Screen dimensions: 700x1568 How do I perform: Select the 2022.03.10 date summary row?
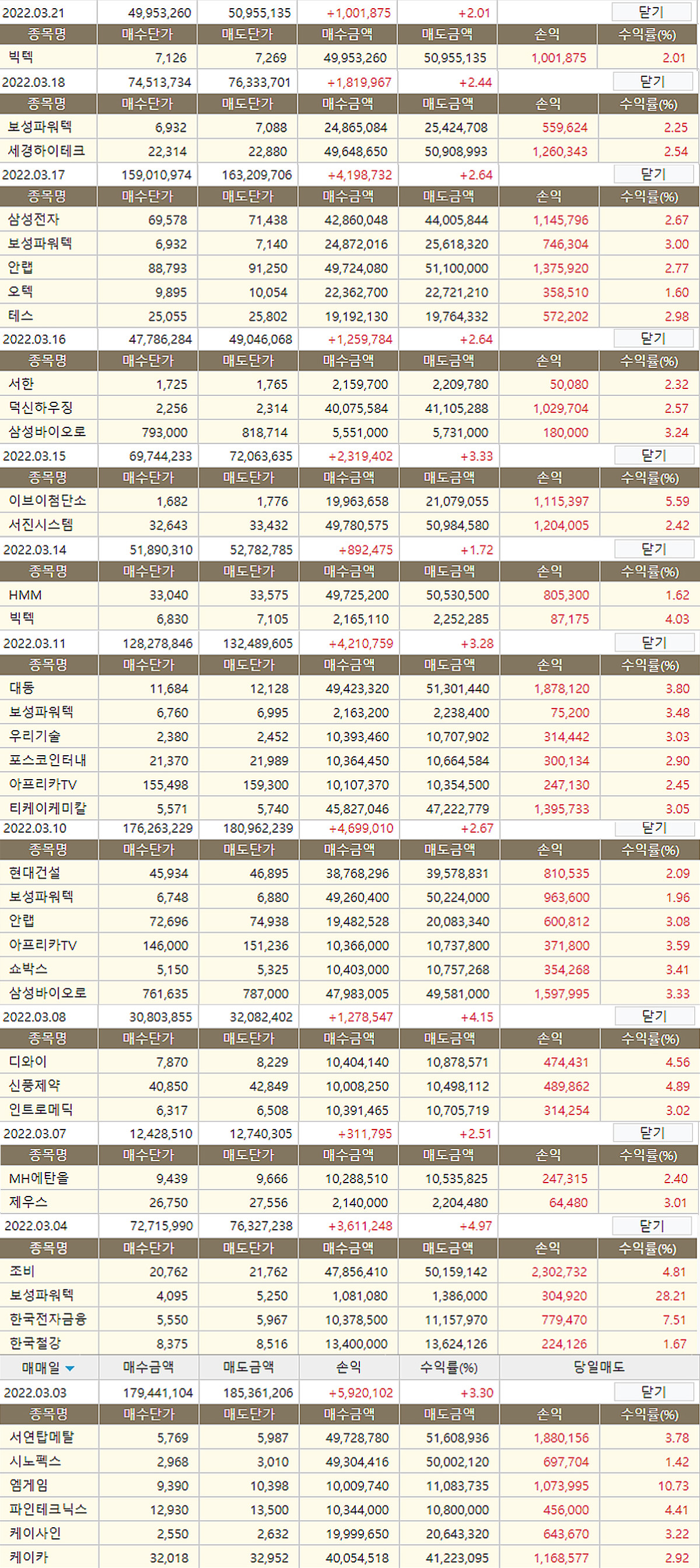point(34,829)
